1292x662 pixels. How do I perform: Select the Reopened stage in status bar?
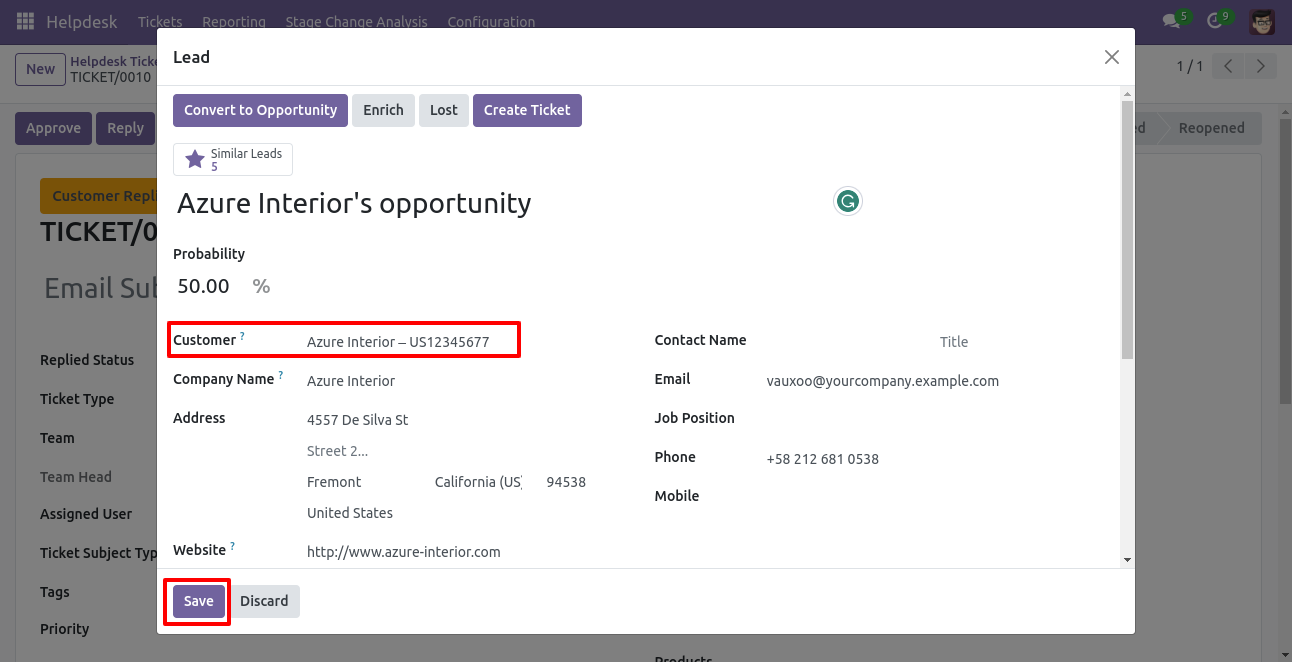1211,128
